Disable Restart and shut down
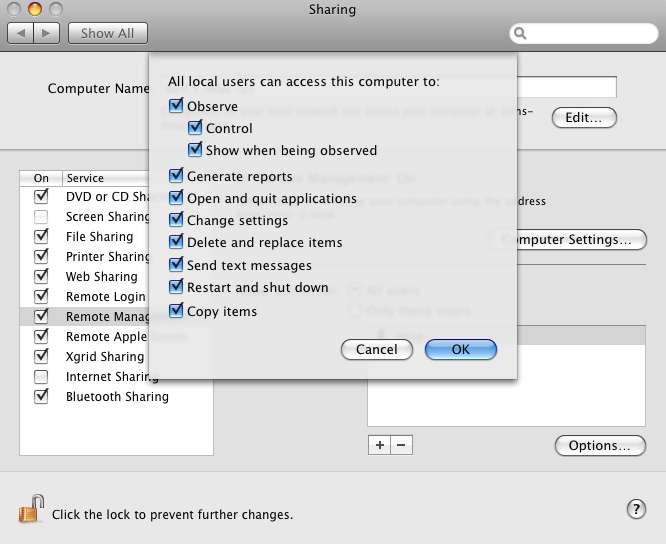This screenshot has width=666, height=544. click(x=176, y=286)
